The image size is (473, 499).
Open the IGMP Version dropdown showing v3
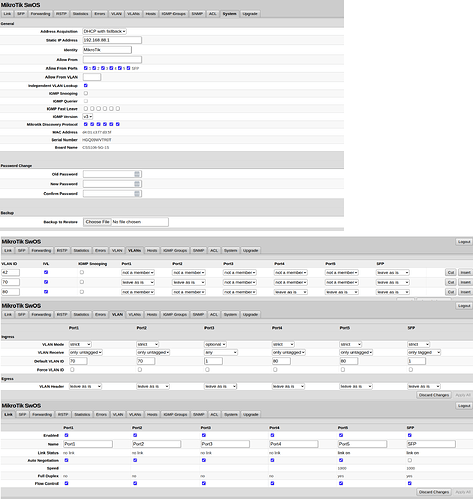coord(88,116)
